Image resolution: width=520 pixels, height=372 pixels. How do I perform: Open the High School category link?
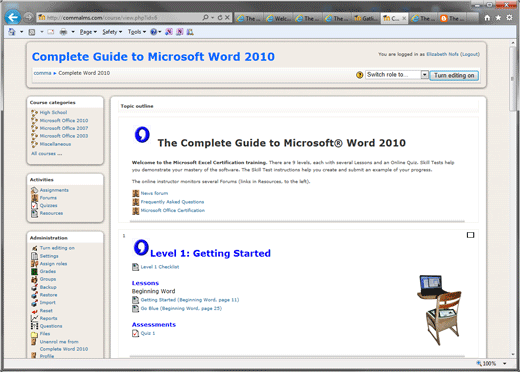[x=53, y=113]
